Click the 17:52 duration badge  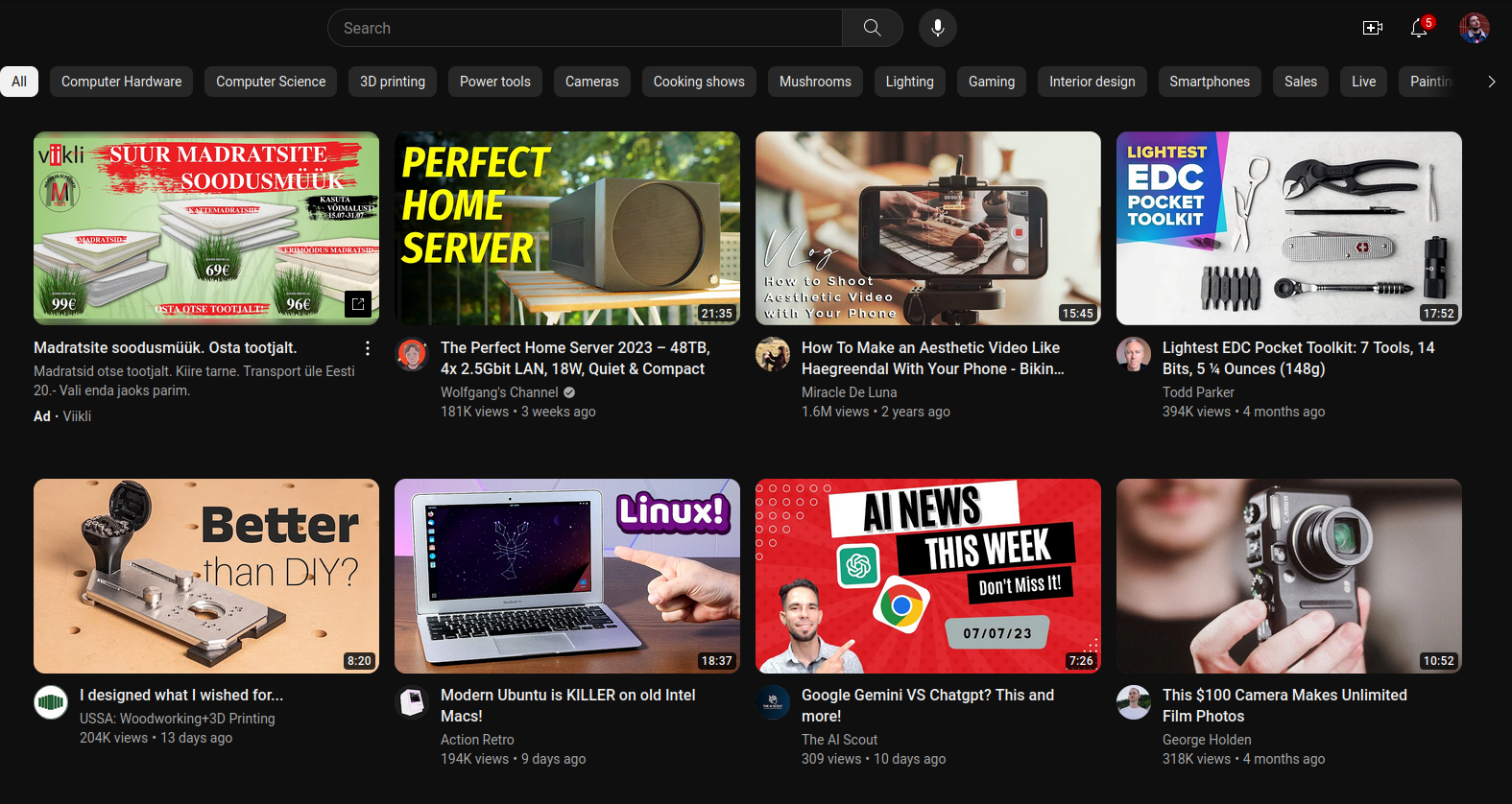[1439, 314]
